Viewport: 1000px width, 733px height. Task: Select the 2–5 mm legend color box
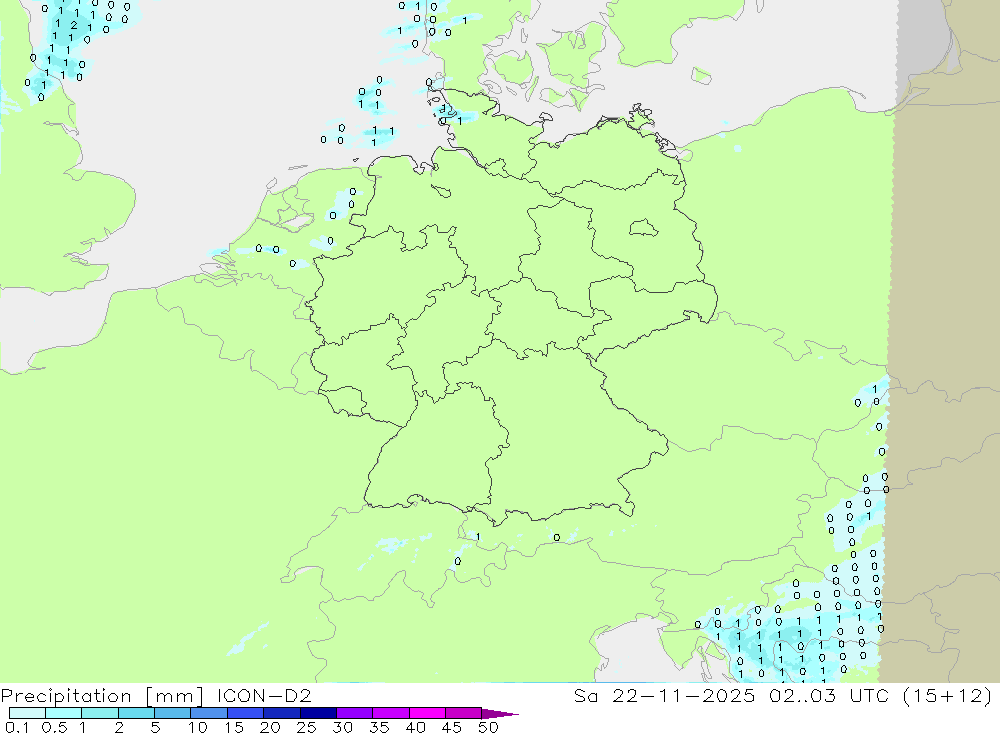[136, 713]
